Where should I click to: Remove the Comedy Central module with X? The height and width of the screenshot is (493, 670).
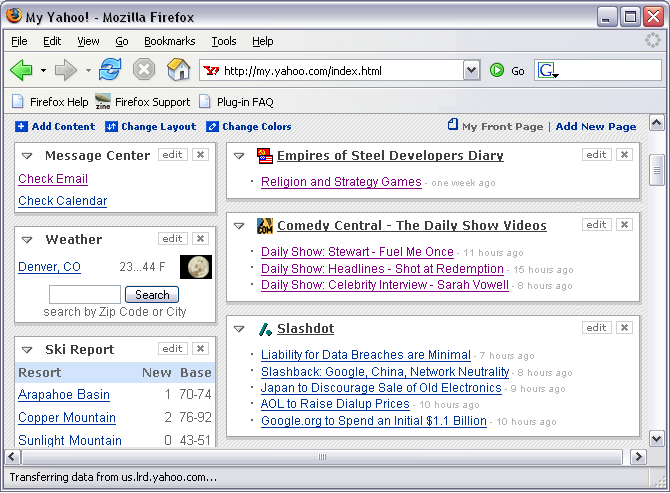click(x=624, y=225)
